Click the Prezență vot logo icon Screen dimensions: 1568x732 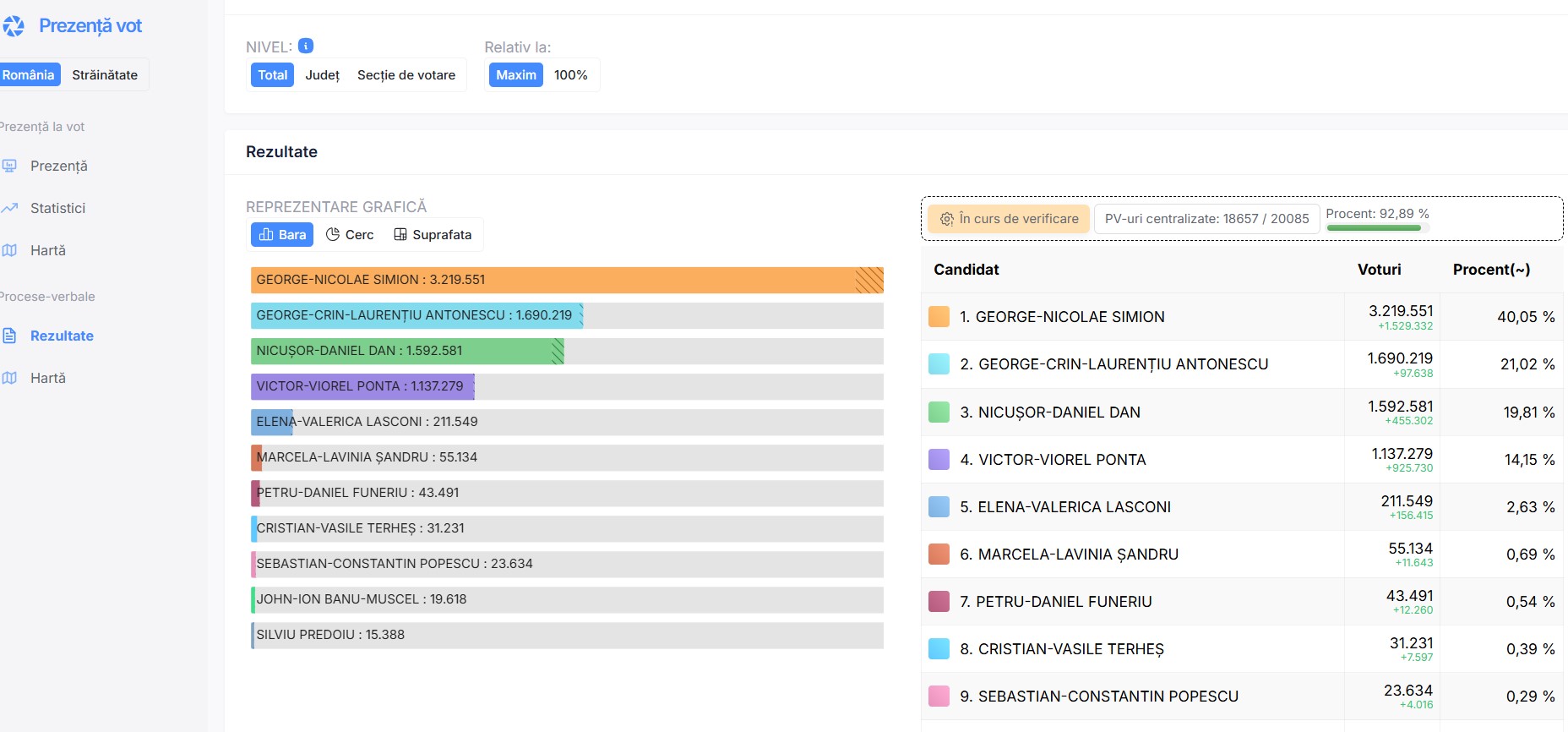coord(14,26)
